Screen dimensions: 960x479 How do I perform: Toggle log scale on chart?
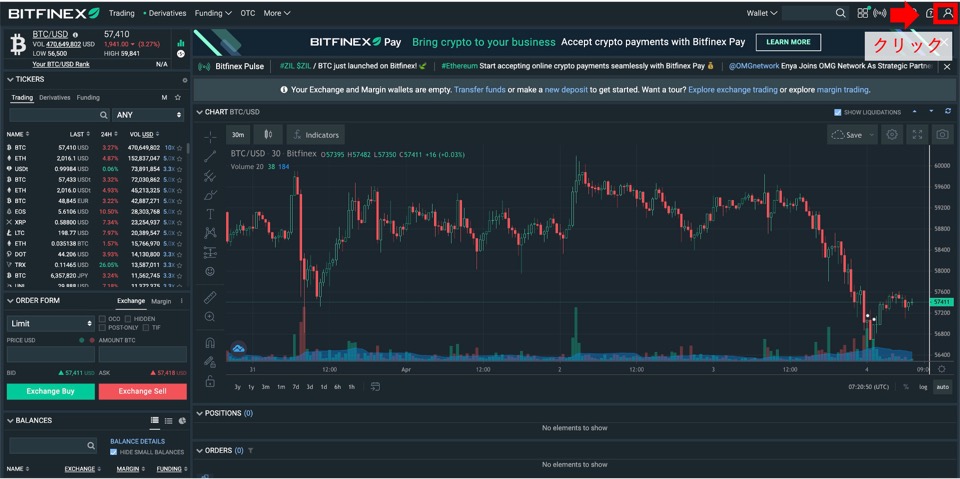923,387
